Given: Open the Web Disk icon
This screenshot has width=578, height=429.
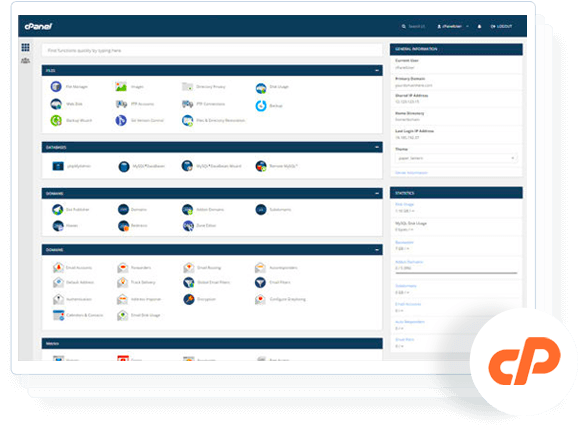Looking at the screenshot, I should [56, 104].
